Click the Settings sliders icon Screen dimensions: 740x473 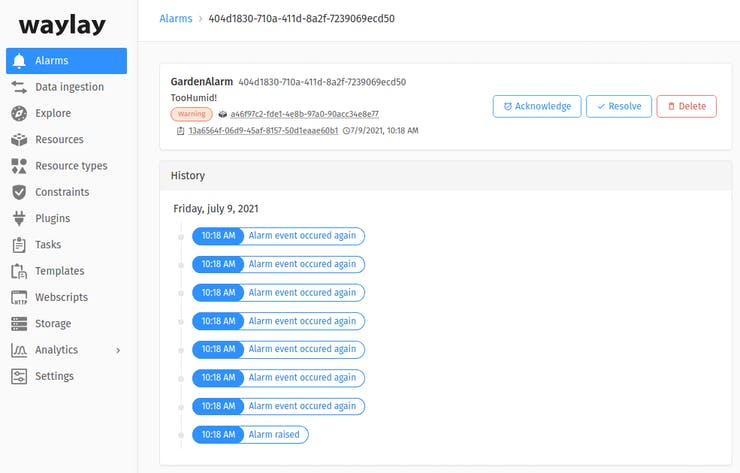pyautogui.click(x=19, y=376)
